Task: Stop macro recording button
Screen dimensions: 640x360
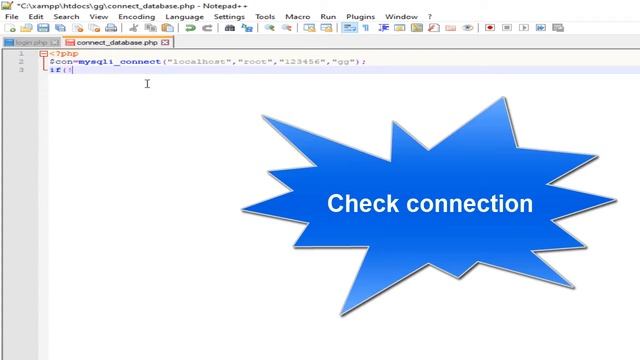Action: 507,28
